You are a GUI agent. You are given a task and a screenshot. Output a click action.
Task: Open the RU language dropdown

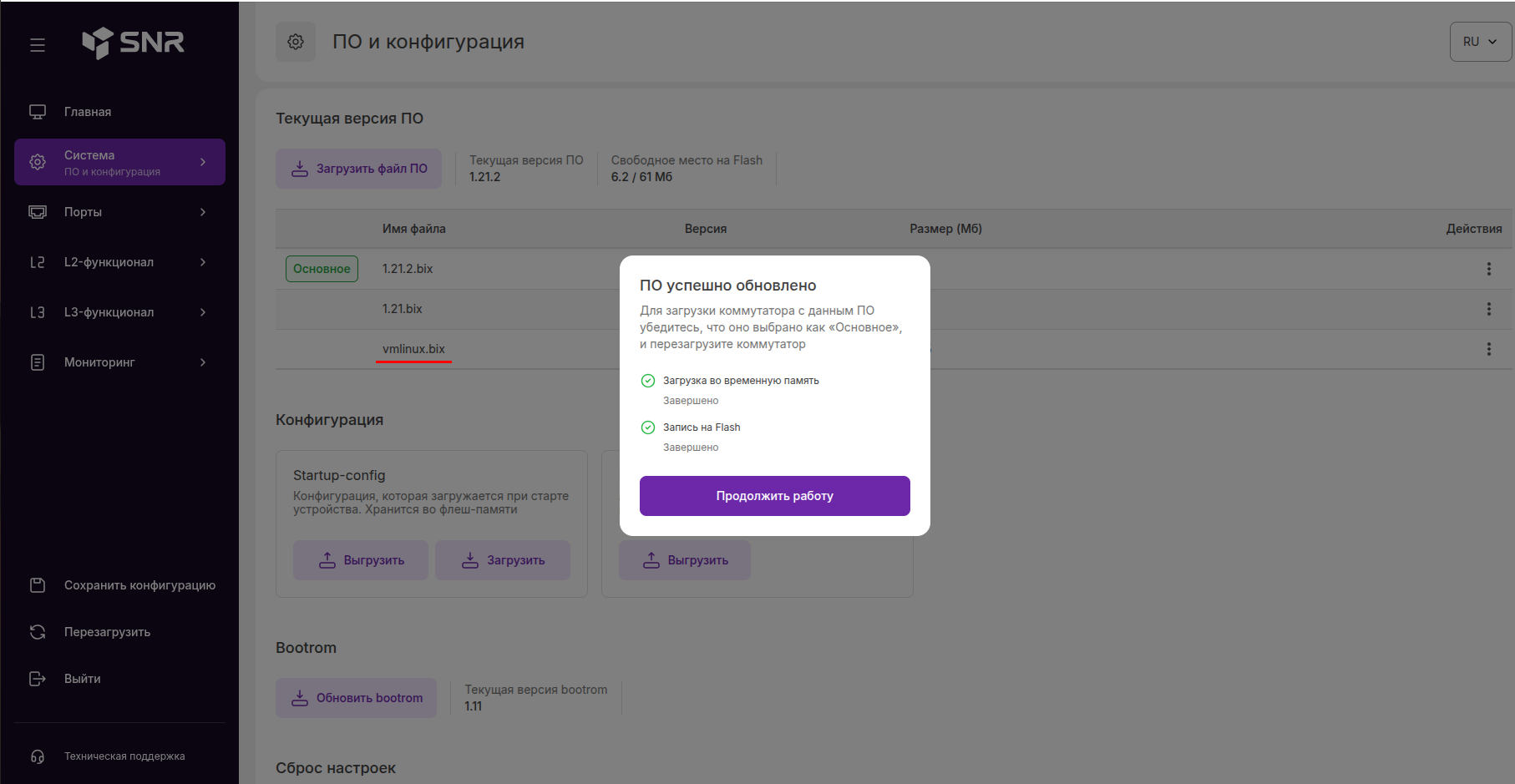pos(1480,42)
